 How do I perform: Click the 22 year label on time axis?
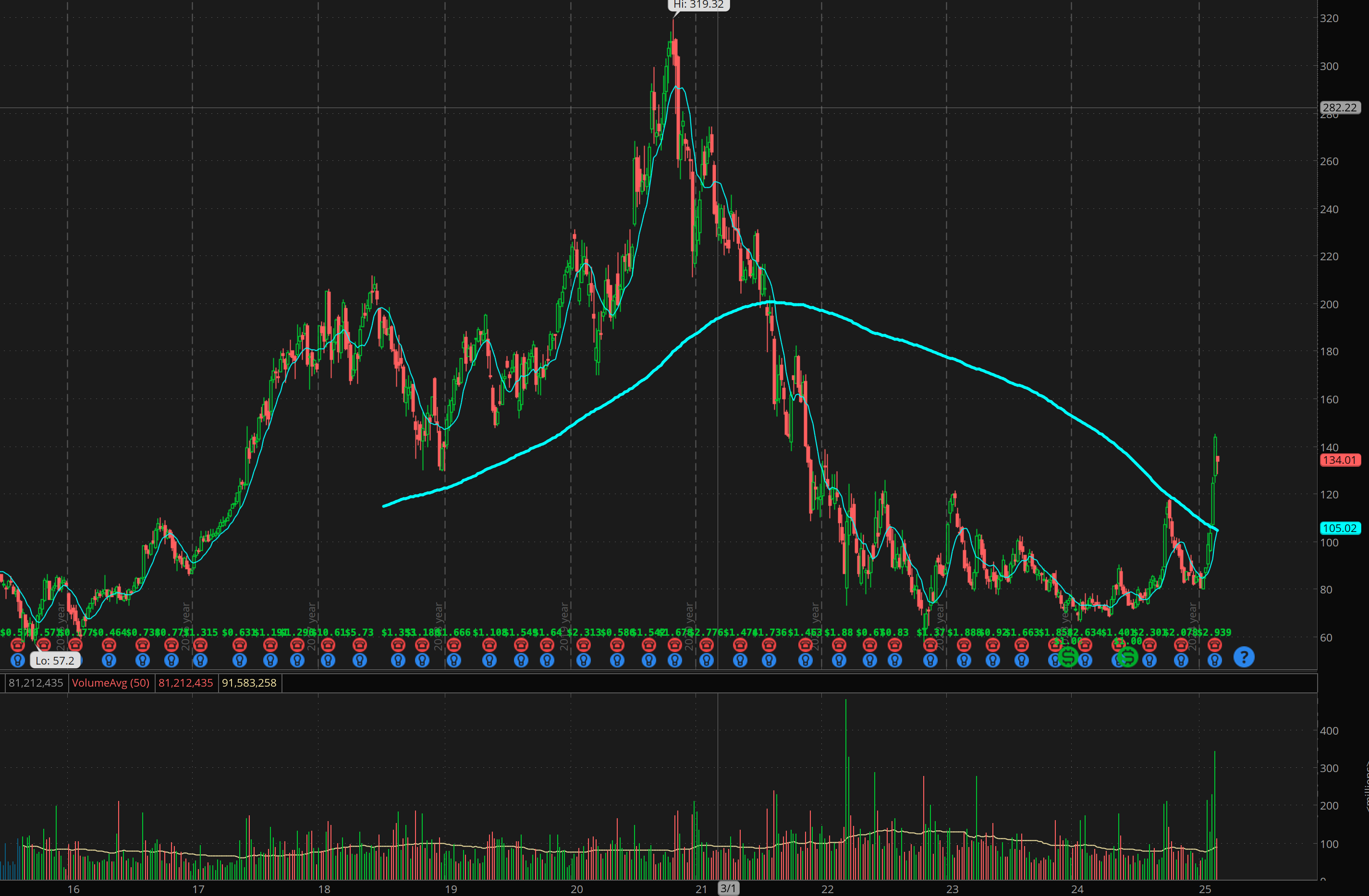tap(827, 889)
